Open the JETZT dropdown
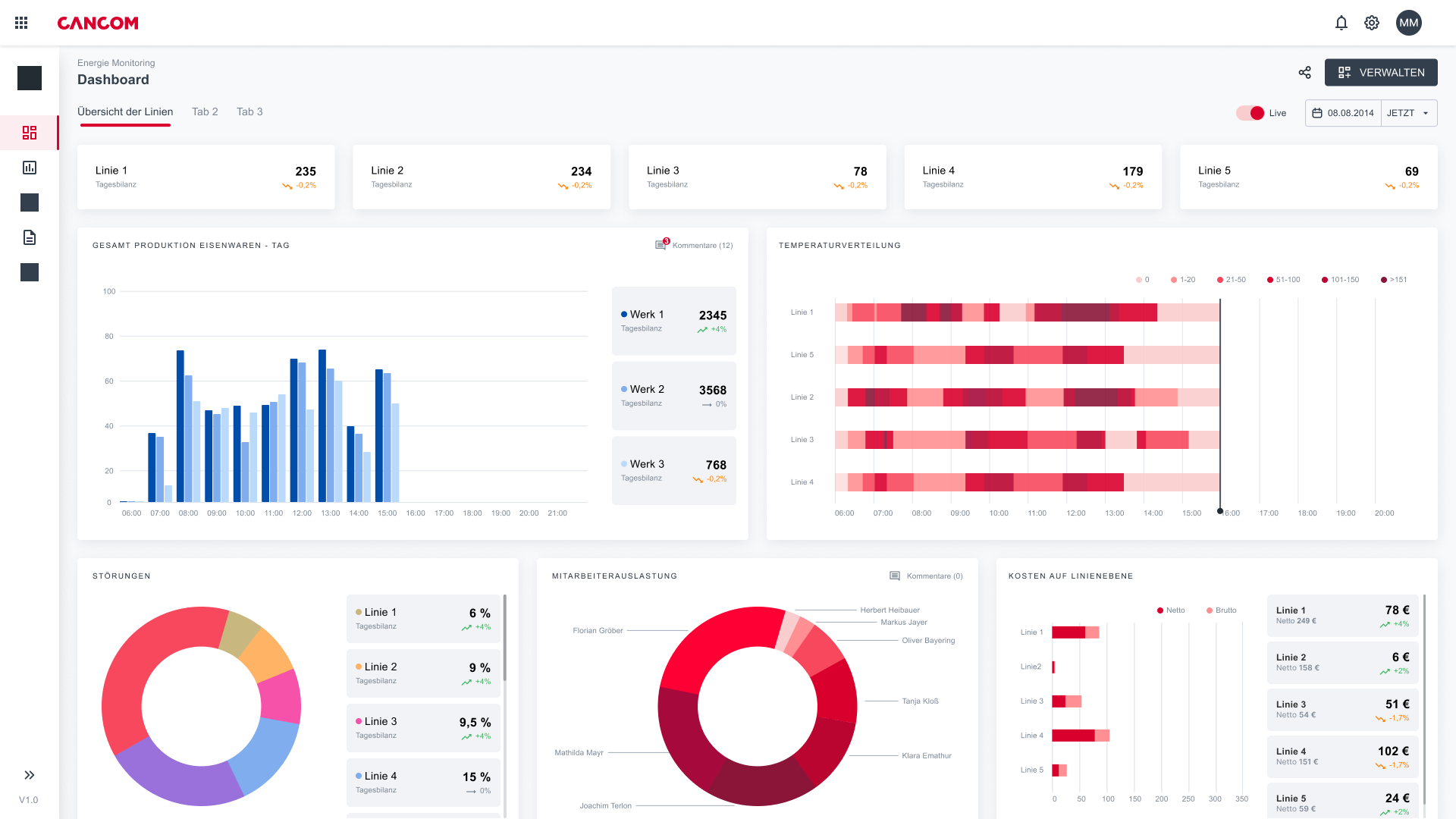1456x819 pixels. [1407, 112]
